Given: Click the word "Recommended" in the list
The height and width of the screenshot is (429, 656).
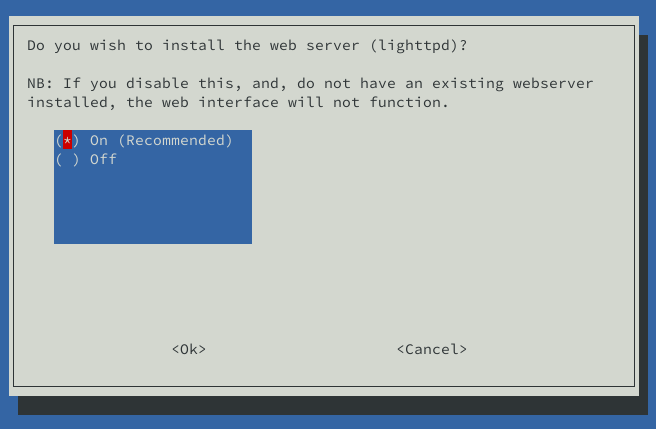Looking at the screenshot, I should pyautogui.click(x=174, y=141).
